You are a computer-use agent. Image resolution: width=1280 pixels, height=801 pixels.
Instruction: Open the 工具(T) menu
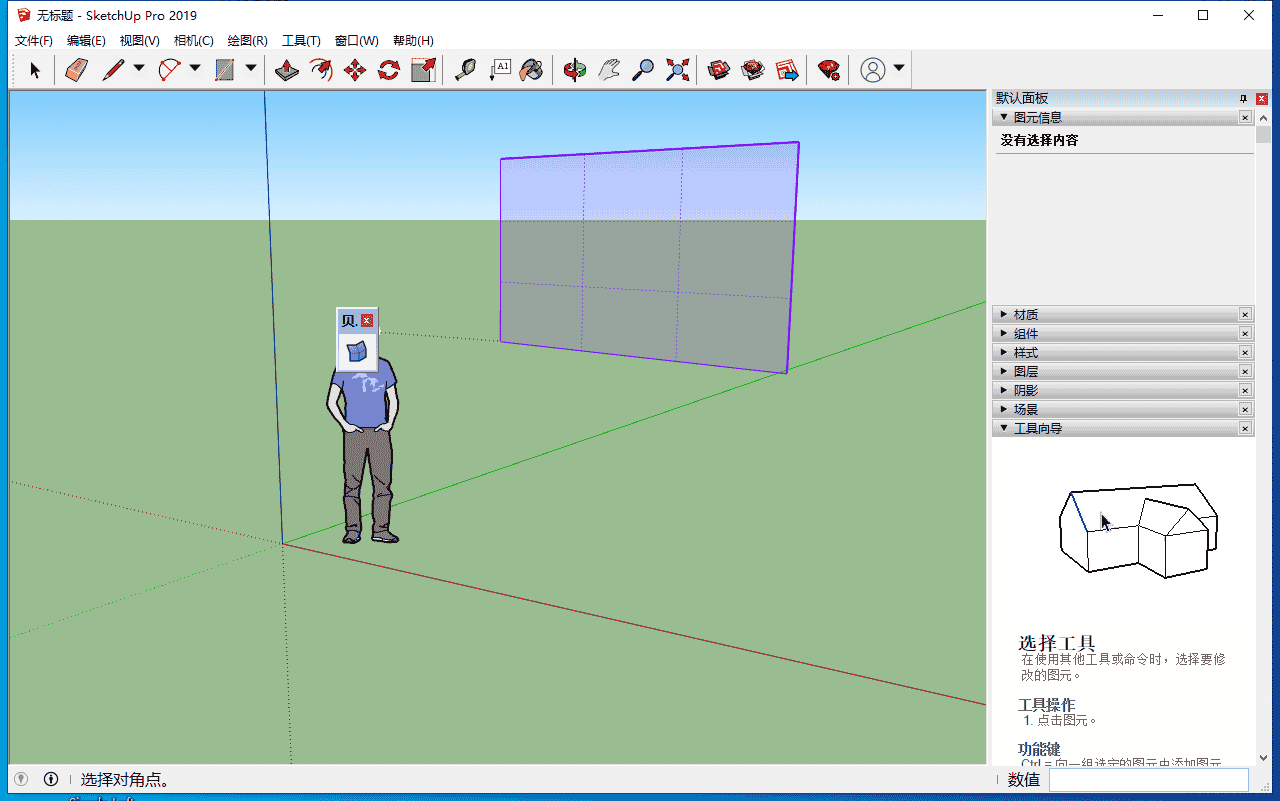(x=301, y=41)
